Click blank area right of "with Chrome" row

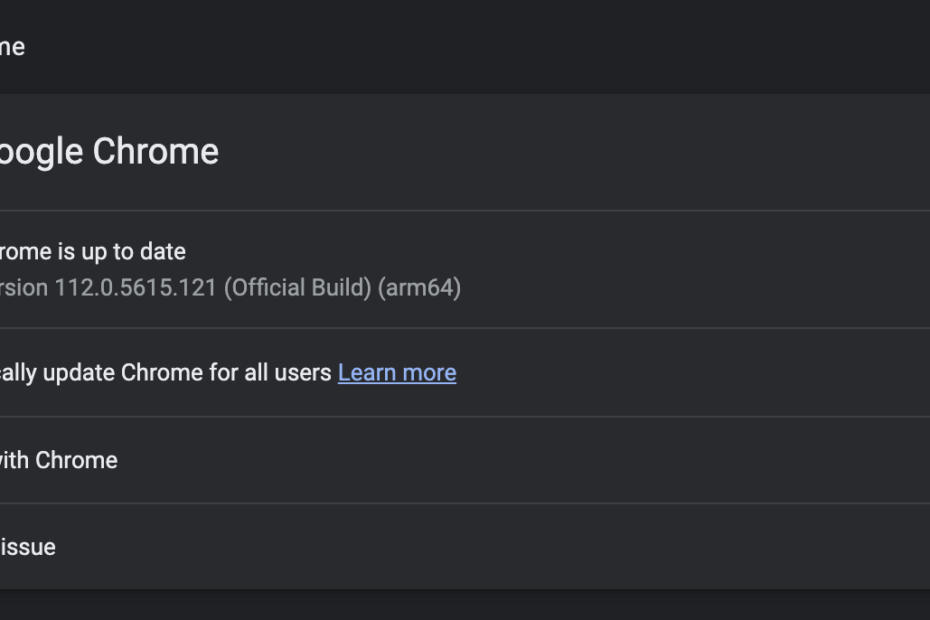(x=550, y=460)
